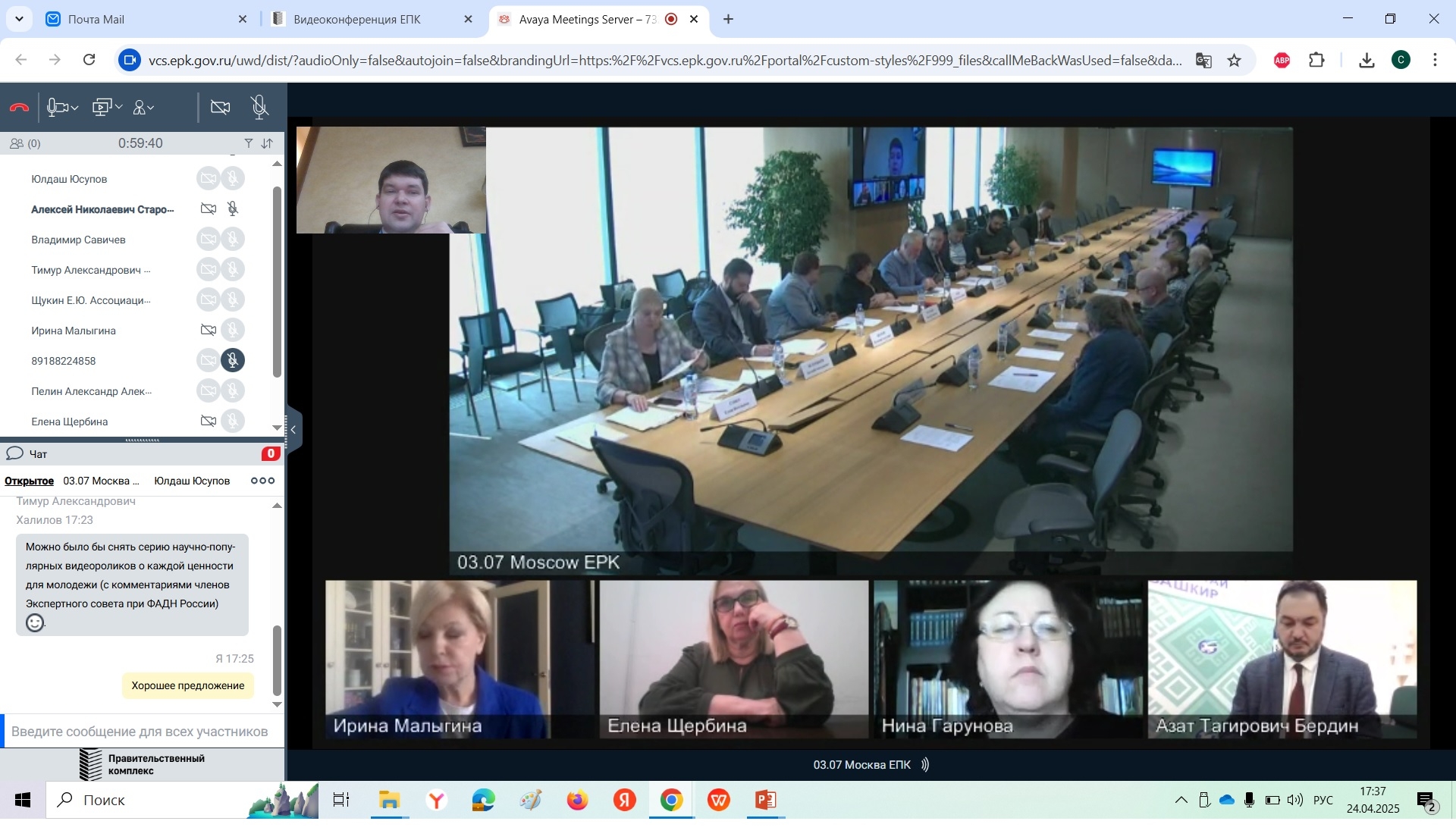Open the Chrome profile avatar
Image resolution: width=1456 pixels, height=840 pixels.
[1401, 60]
